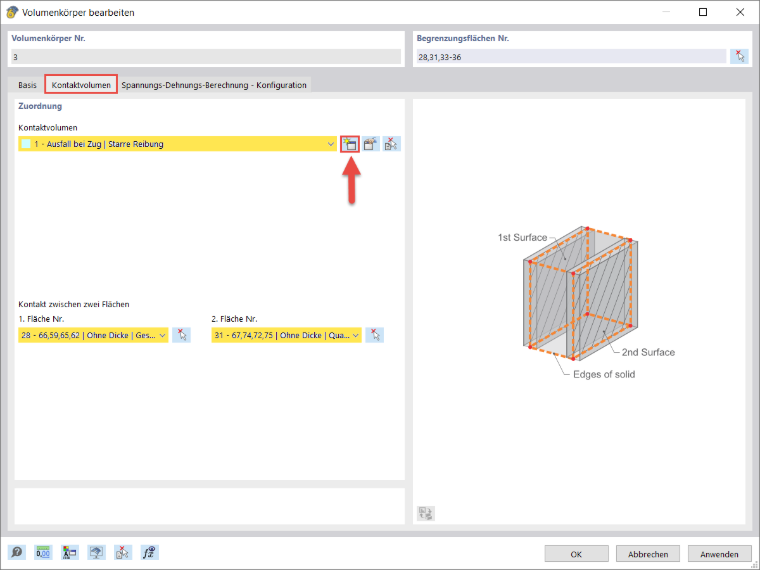The width and height of the screenshot is (760, 570).
Task: Click the copy-from-selection icon in bottom toolbar
Action: click(123, 552)
